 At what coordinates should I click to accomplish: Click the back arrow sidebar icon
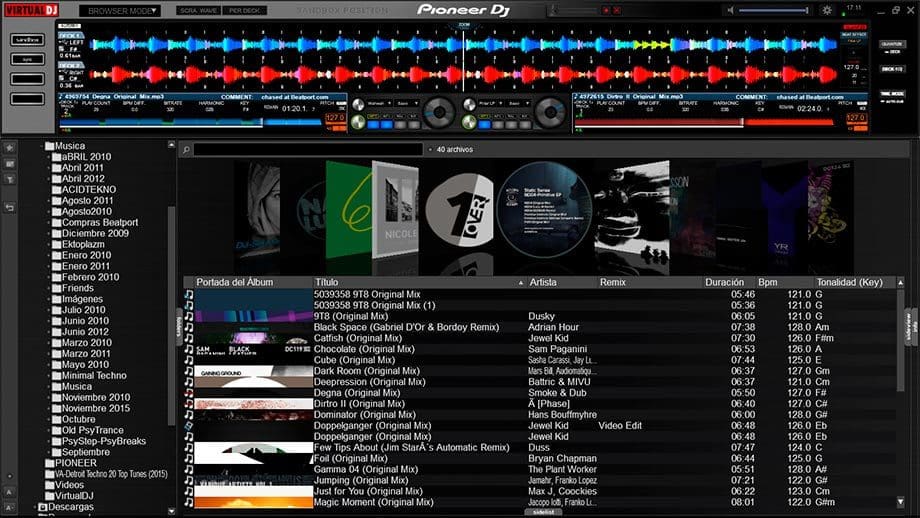(9, 207)
